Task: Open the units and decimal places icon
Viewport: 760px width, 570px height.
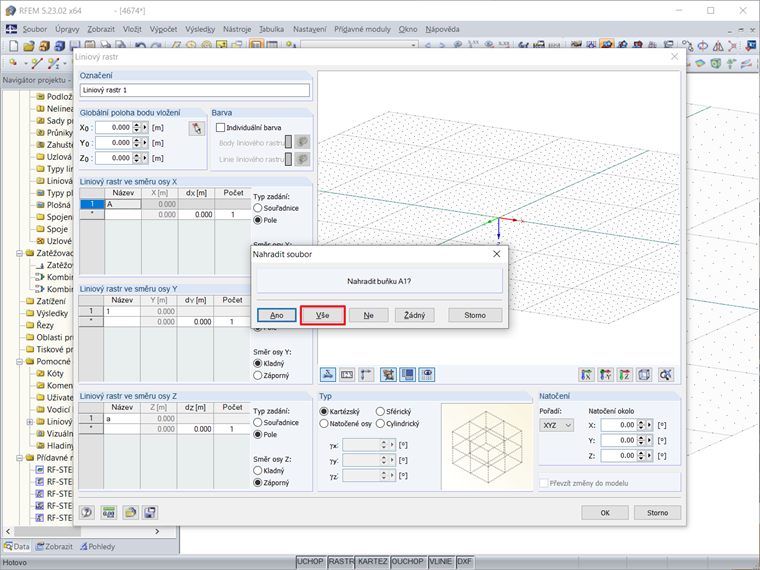Action: (109, 512)
